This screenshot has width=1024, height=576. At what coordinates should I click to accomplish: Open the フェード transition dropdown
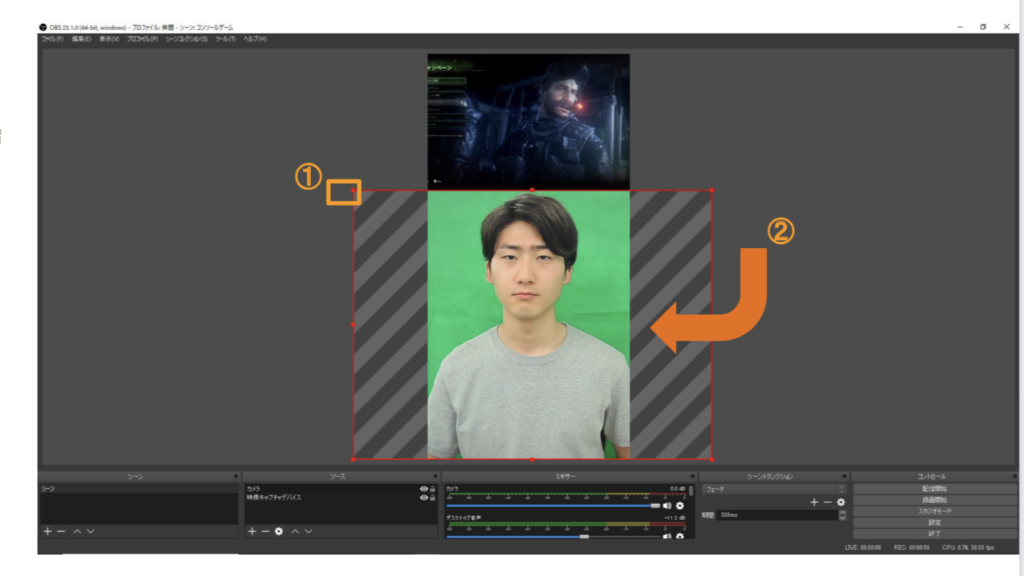pos(772,489)
